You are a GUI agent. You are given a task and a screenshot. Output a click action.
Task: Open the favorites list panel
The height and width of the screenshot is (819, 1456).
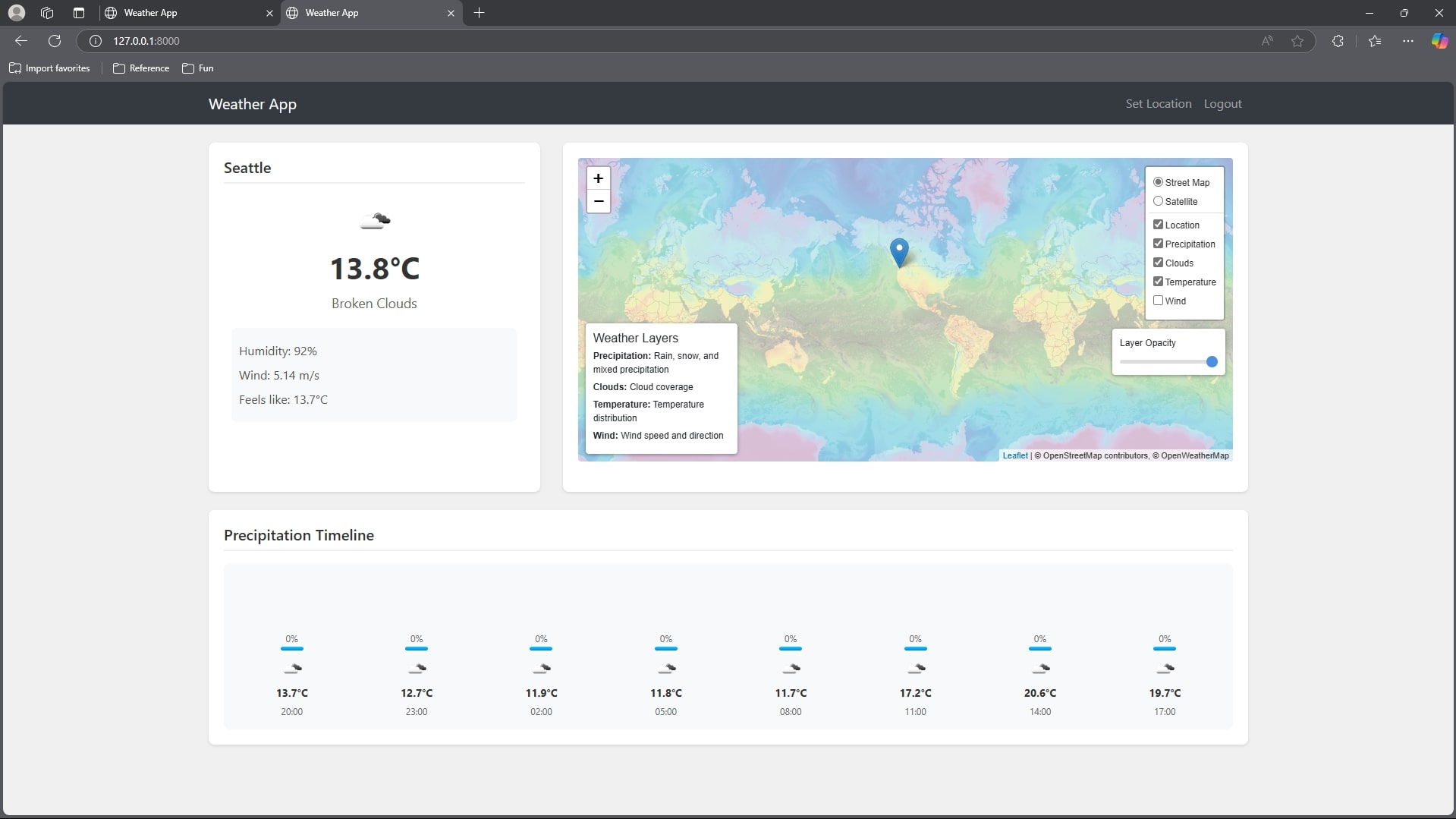tap(1375, 41)
